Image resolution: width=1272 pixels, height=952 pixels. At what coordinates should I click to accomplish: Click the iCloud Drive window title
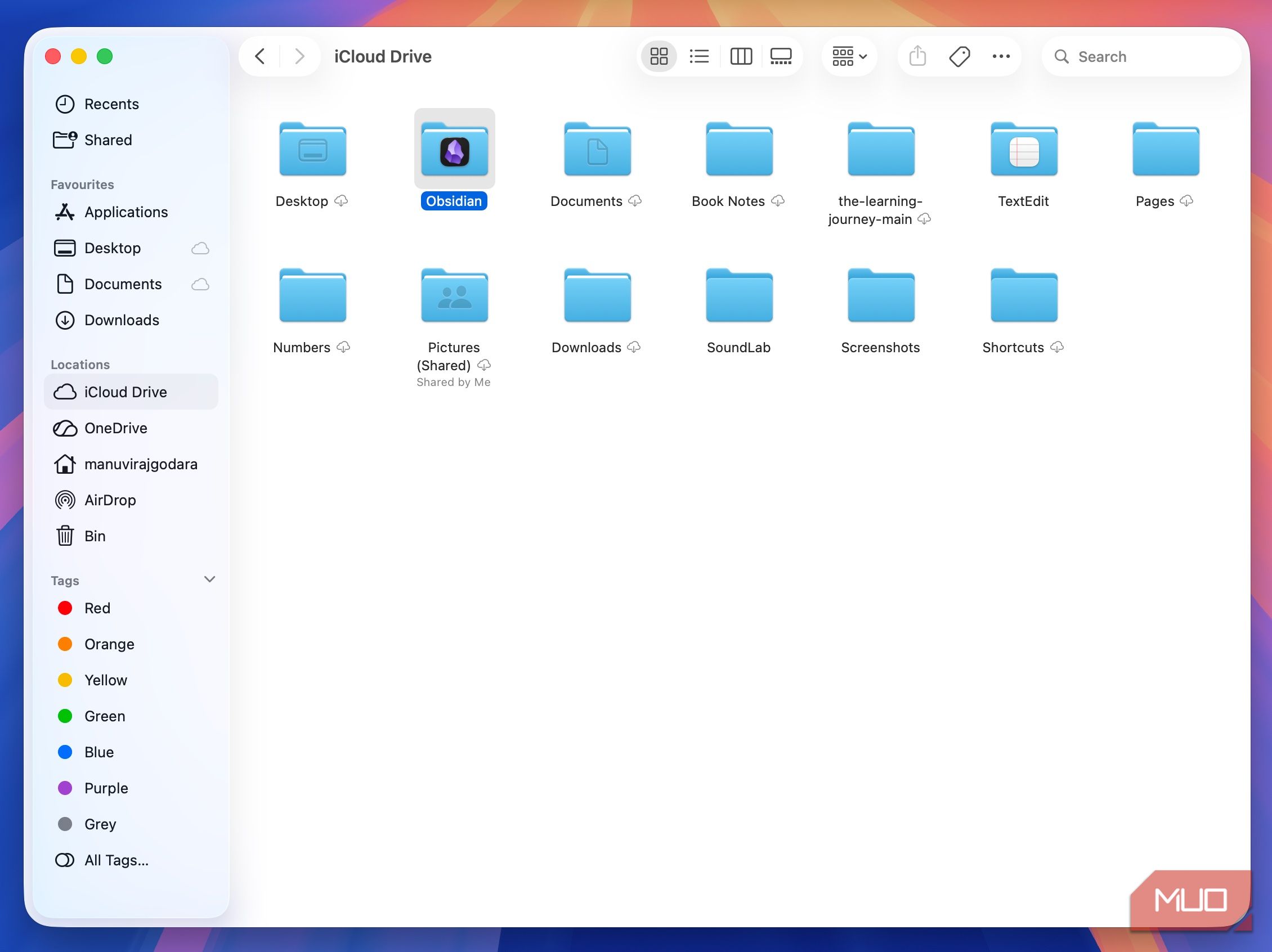pyautogui.click(x=383, y=56)
